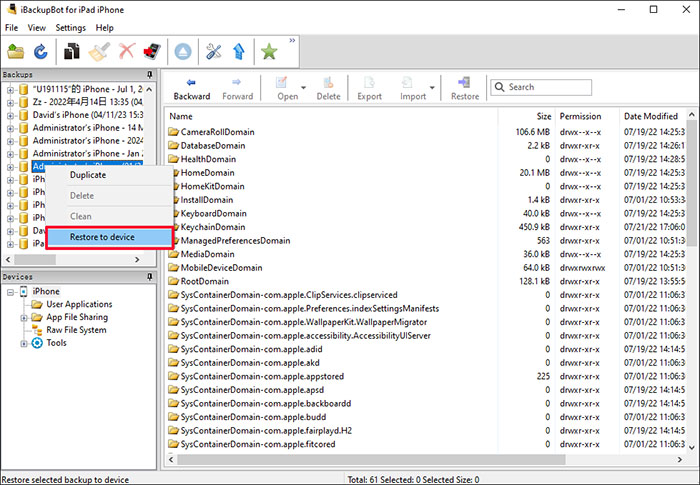700x485 pixels.
Task: Expand the toolbar overflow chevron
Action: [292, 42]
